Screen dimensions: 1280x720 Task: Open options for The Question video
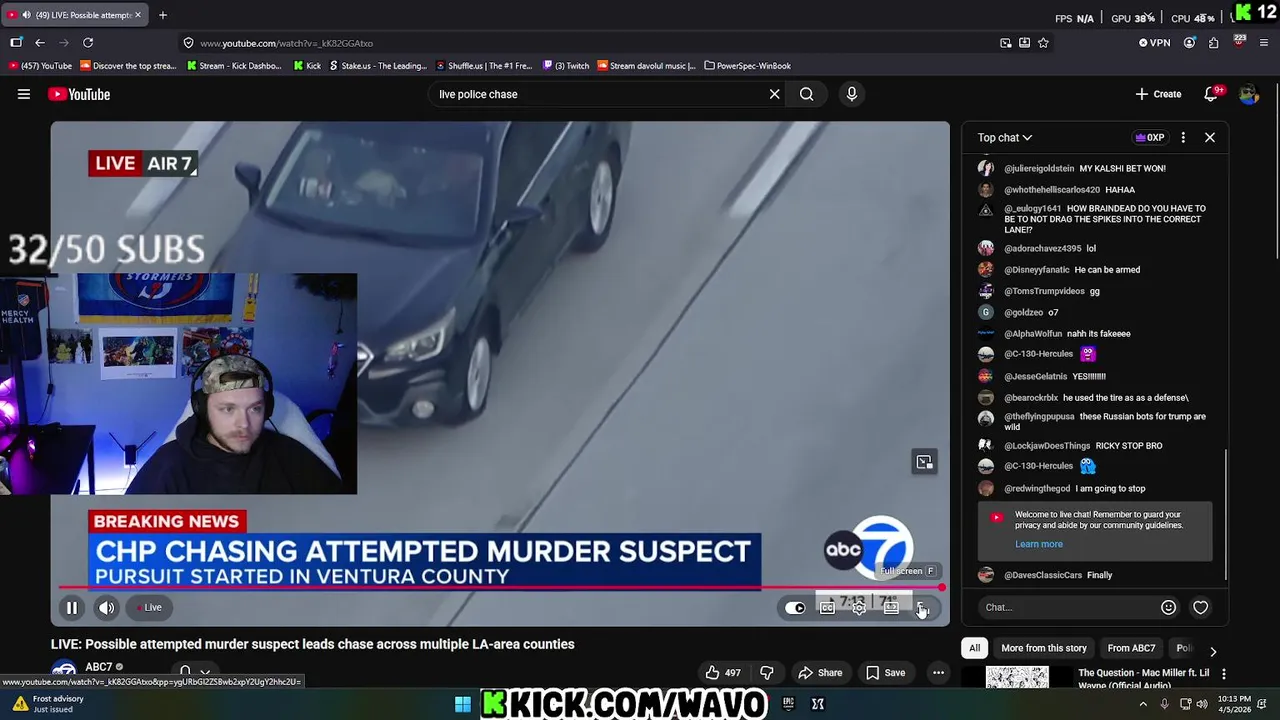coord(1223,674)
